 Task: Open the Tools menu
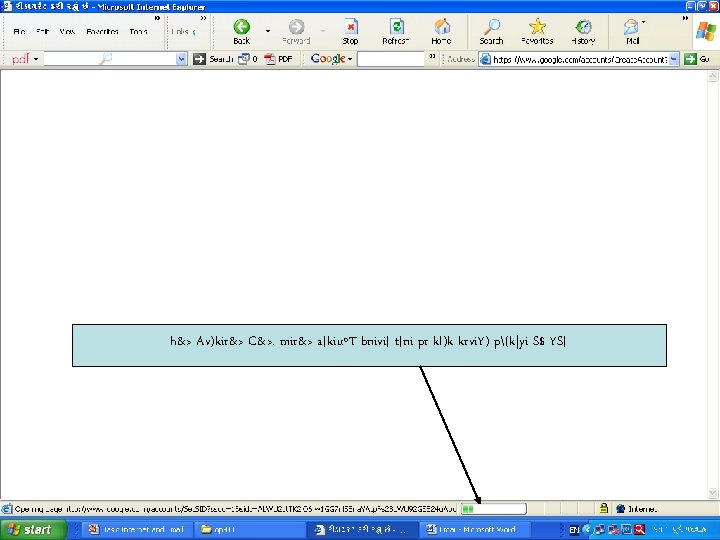point(138,31)
